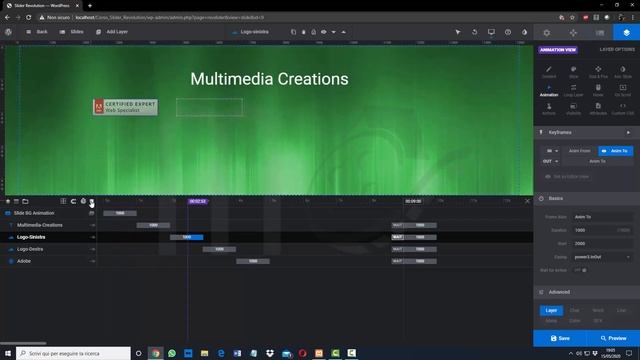Image resolution: width=640 pixels, height=360 pixels.
Task: Expand the Keyframes section arrow
Action: pyautogui.click(x=628, y=132)
